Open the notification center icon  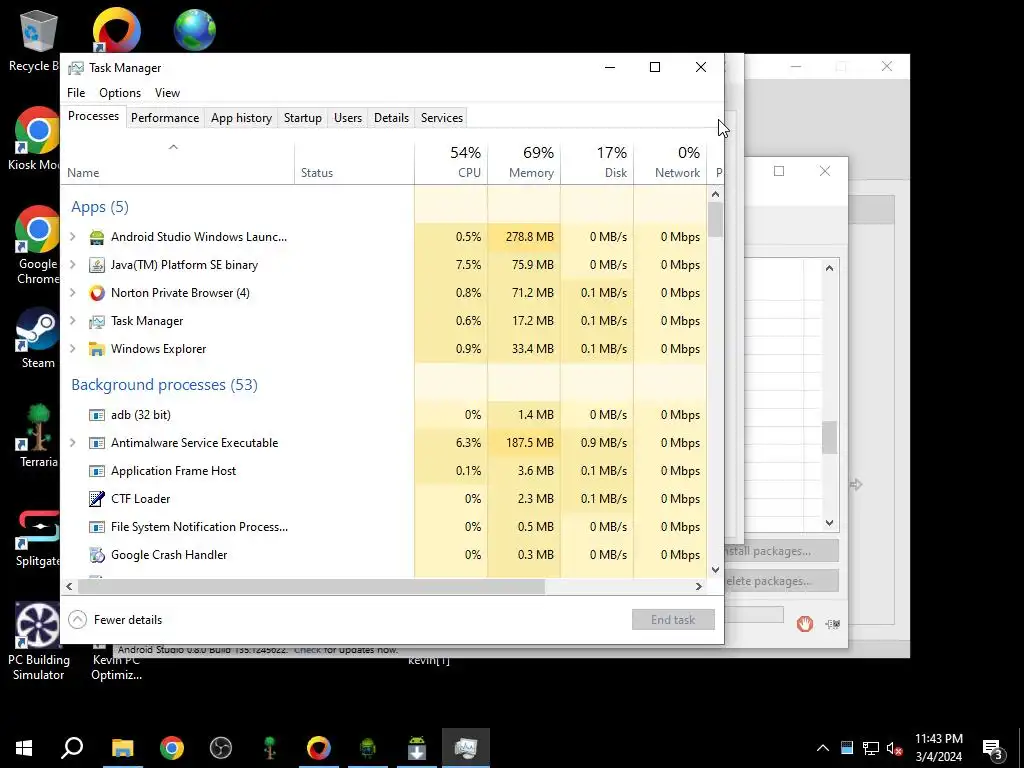[x=993, y=750]
